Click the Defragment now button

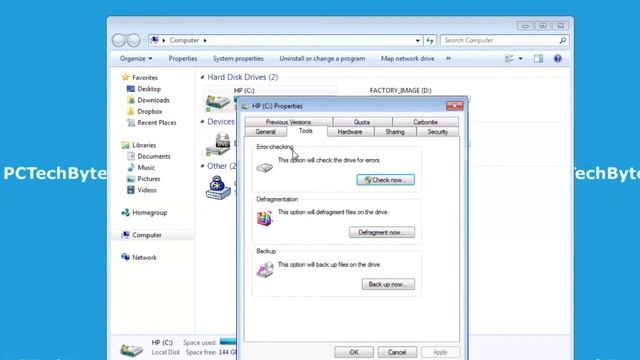click(382, 232)
